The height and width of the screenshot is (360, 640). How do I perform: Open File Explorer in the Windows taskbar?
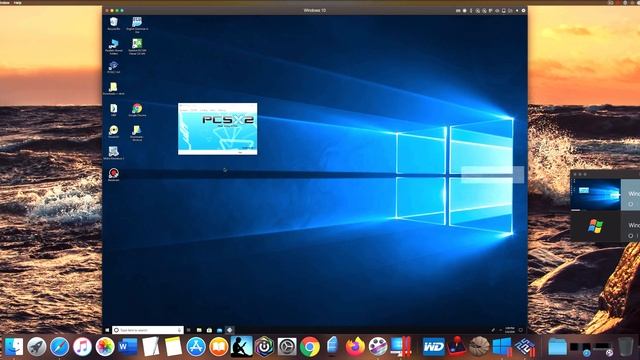(x=199, y=330)
